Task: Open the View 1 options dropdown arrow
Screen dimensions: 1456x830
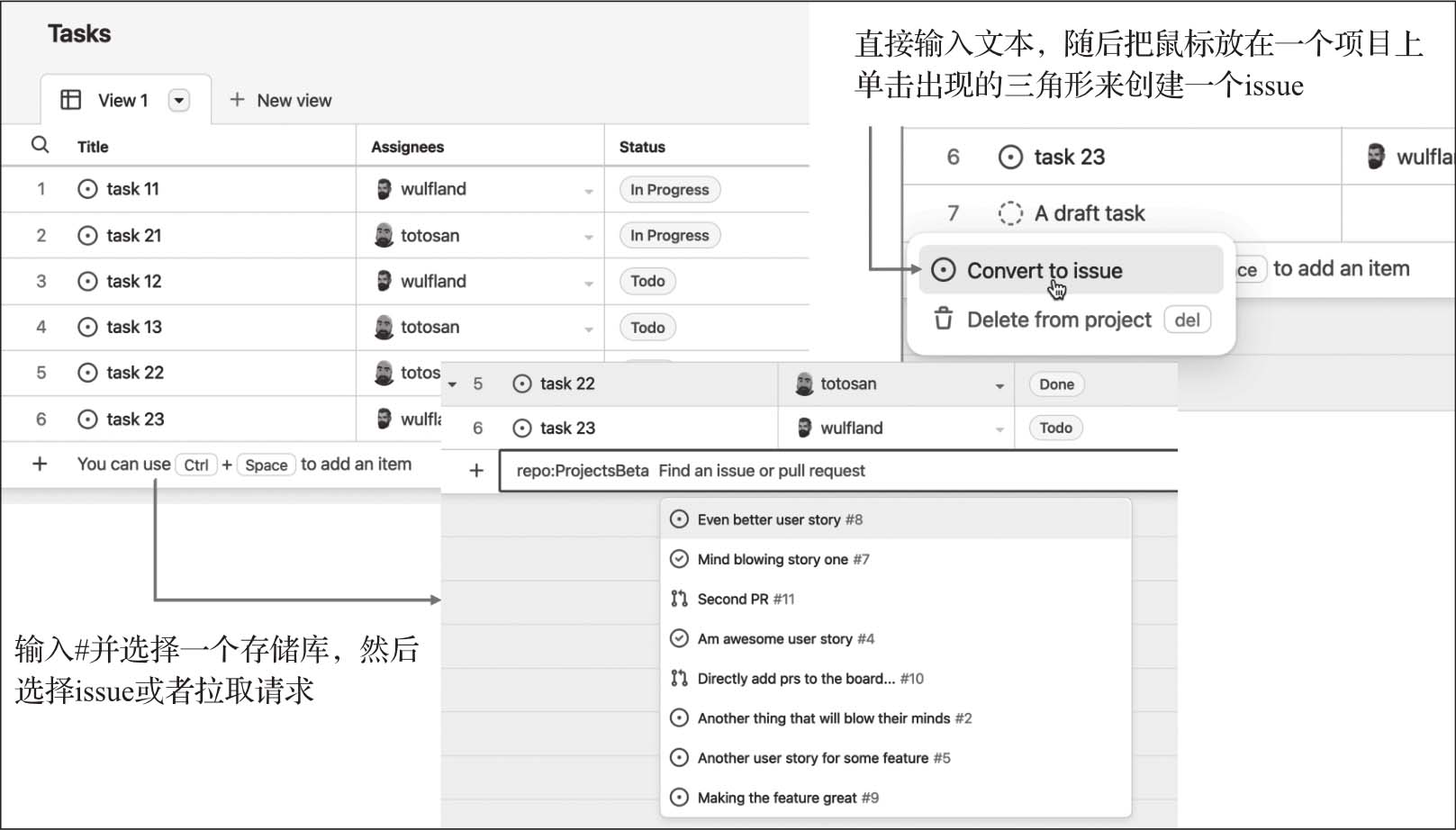Action: point(179,100)
